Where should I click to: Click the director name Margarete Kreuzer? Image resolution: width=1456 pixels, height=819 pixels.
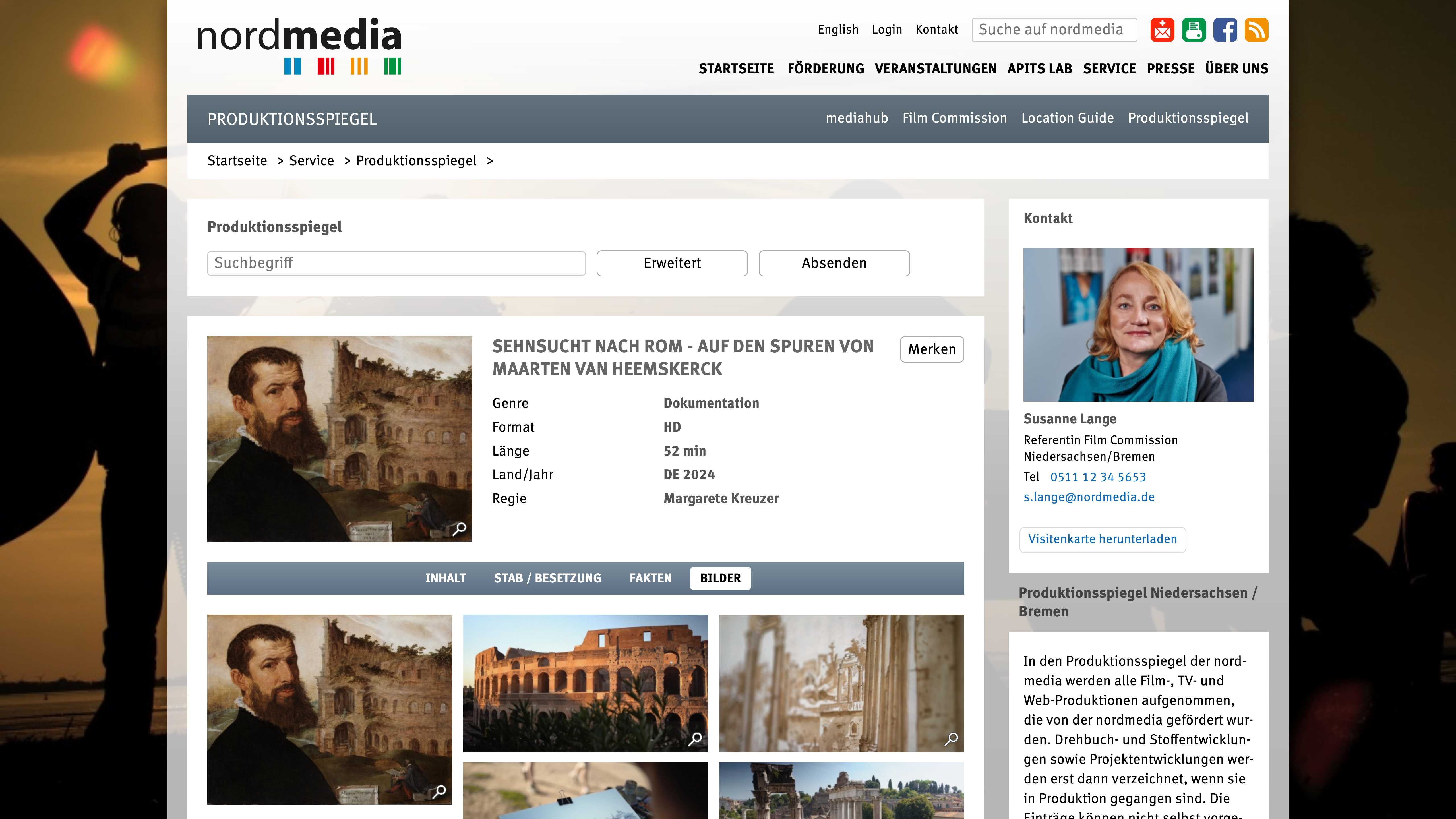pos(721,499)
